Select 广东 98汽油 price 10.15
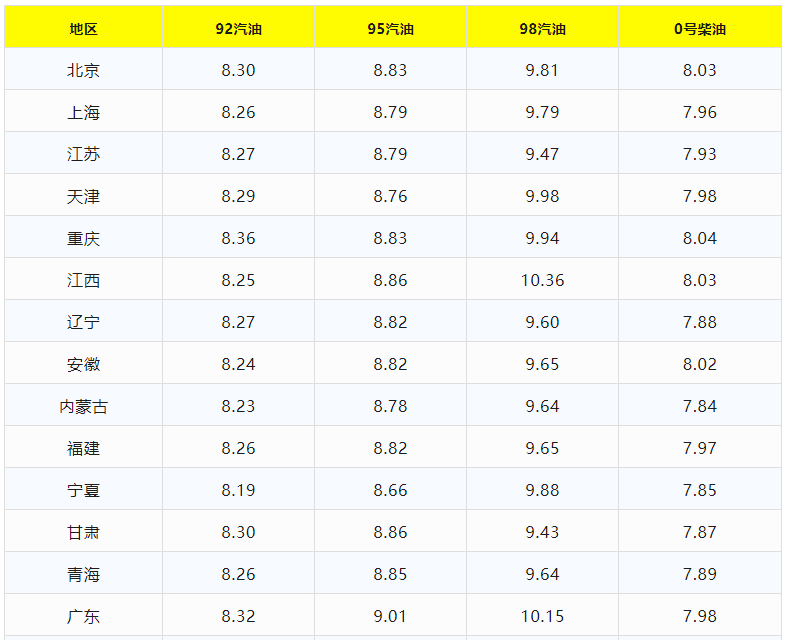 pos(542,617)
